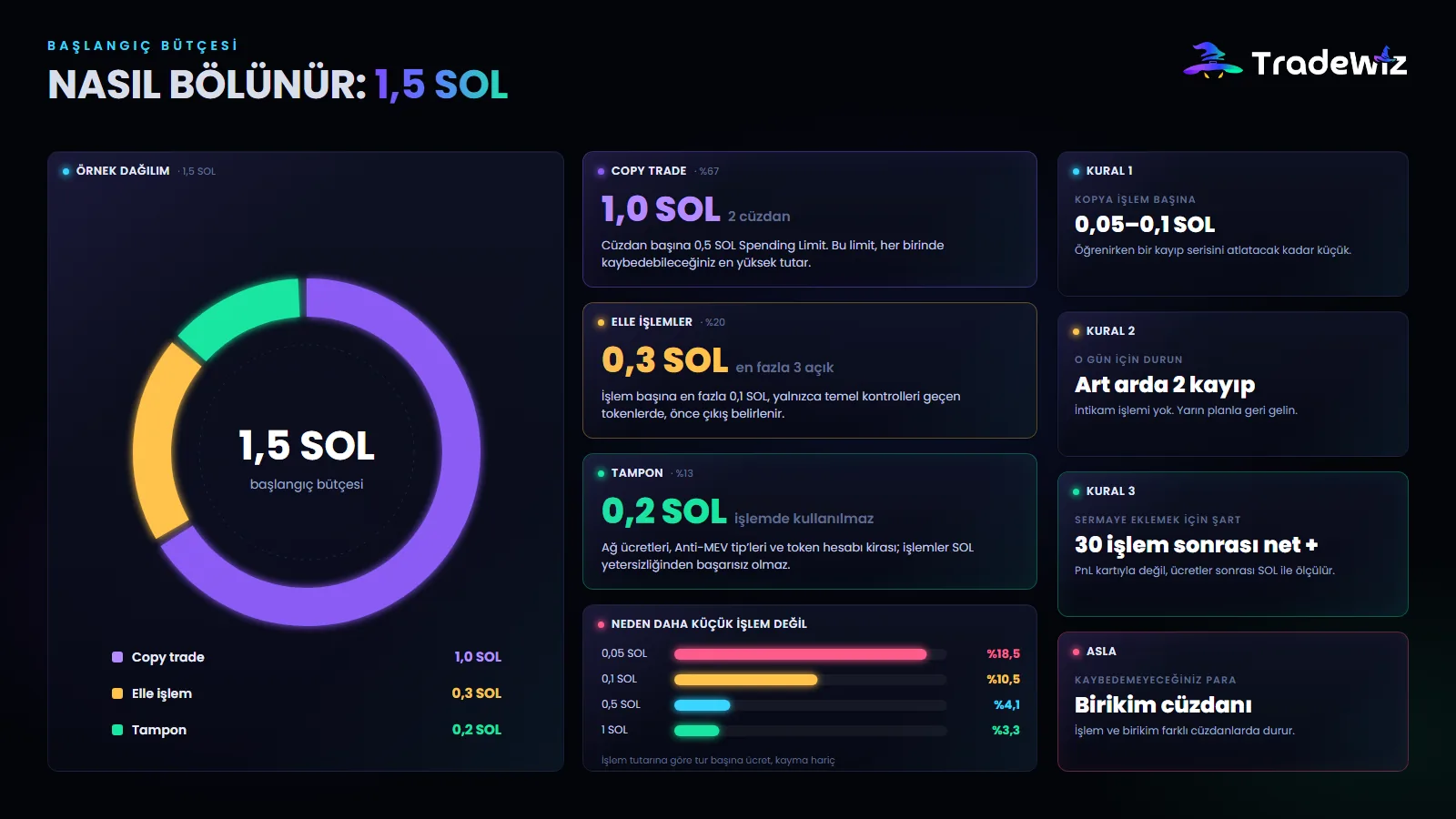Click the Art arda 2 kayıp heading

[1165, 385]
